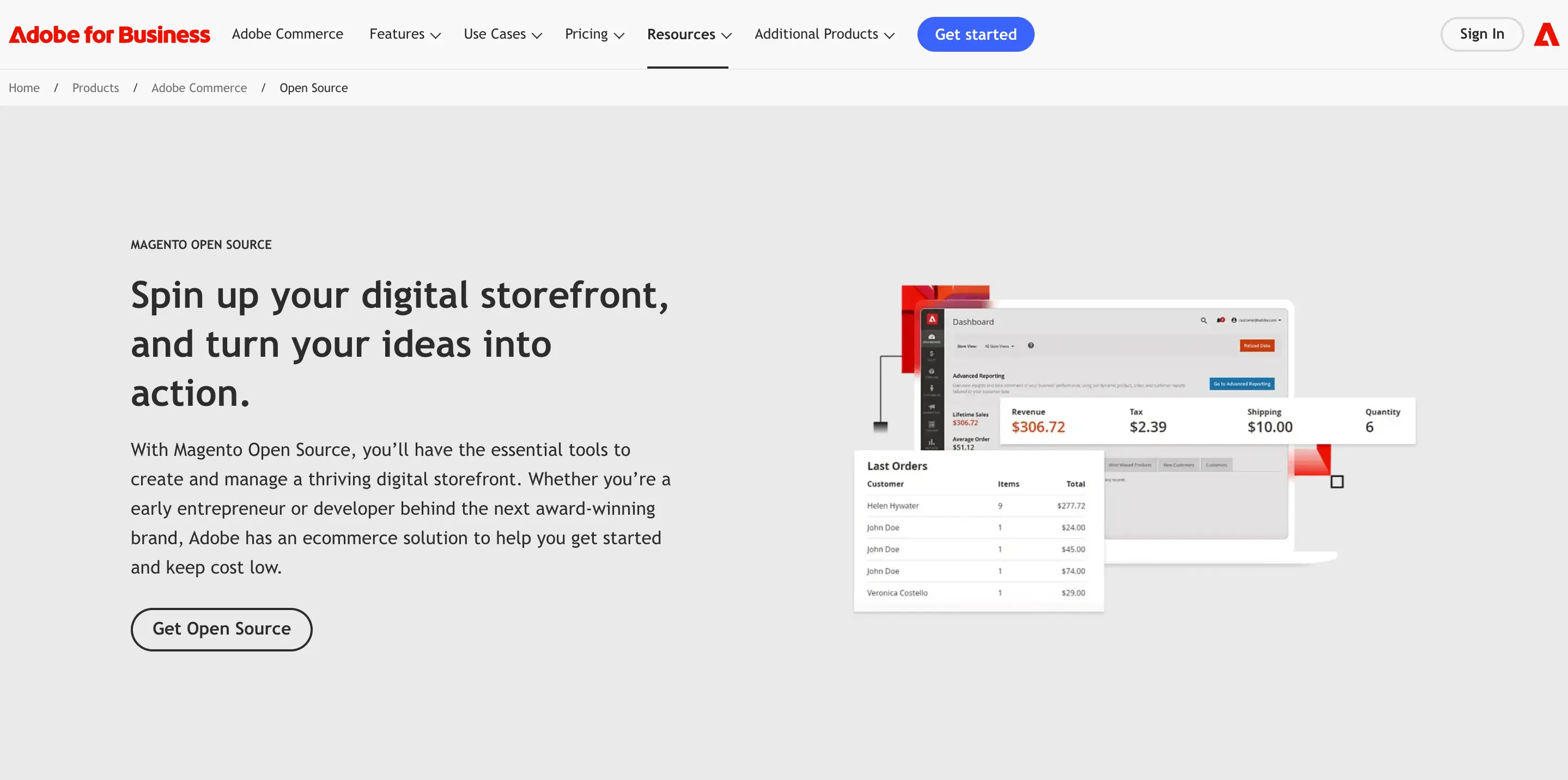Click the Reload Data button
Viewport: 1568px width, 780px height.
coord(1258,345)
